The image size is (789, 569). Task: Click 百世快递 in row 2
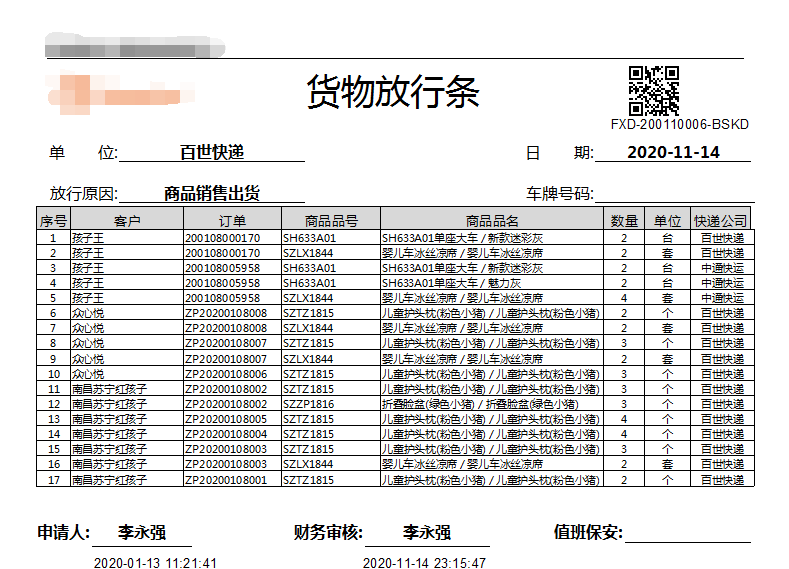723,253
